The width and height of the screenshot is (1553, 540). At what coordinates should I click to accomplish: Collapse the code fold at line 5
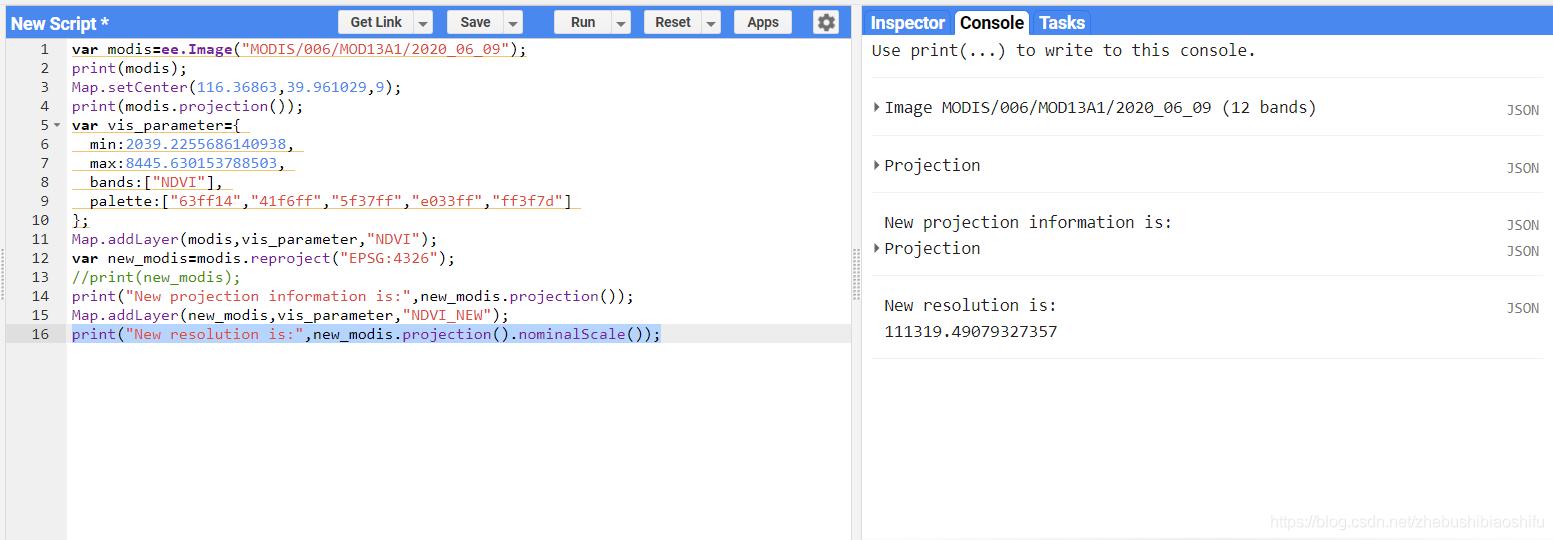[57, 126]
